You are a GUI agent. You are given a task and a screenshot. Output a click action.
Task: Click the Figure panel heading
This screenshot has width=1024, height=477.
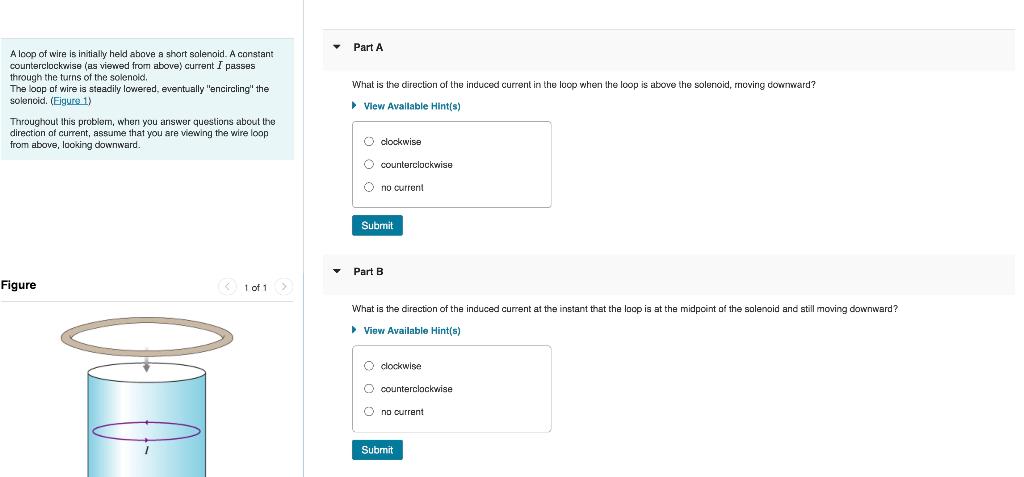(x=18, y=285)
